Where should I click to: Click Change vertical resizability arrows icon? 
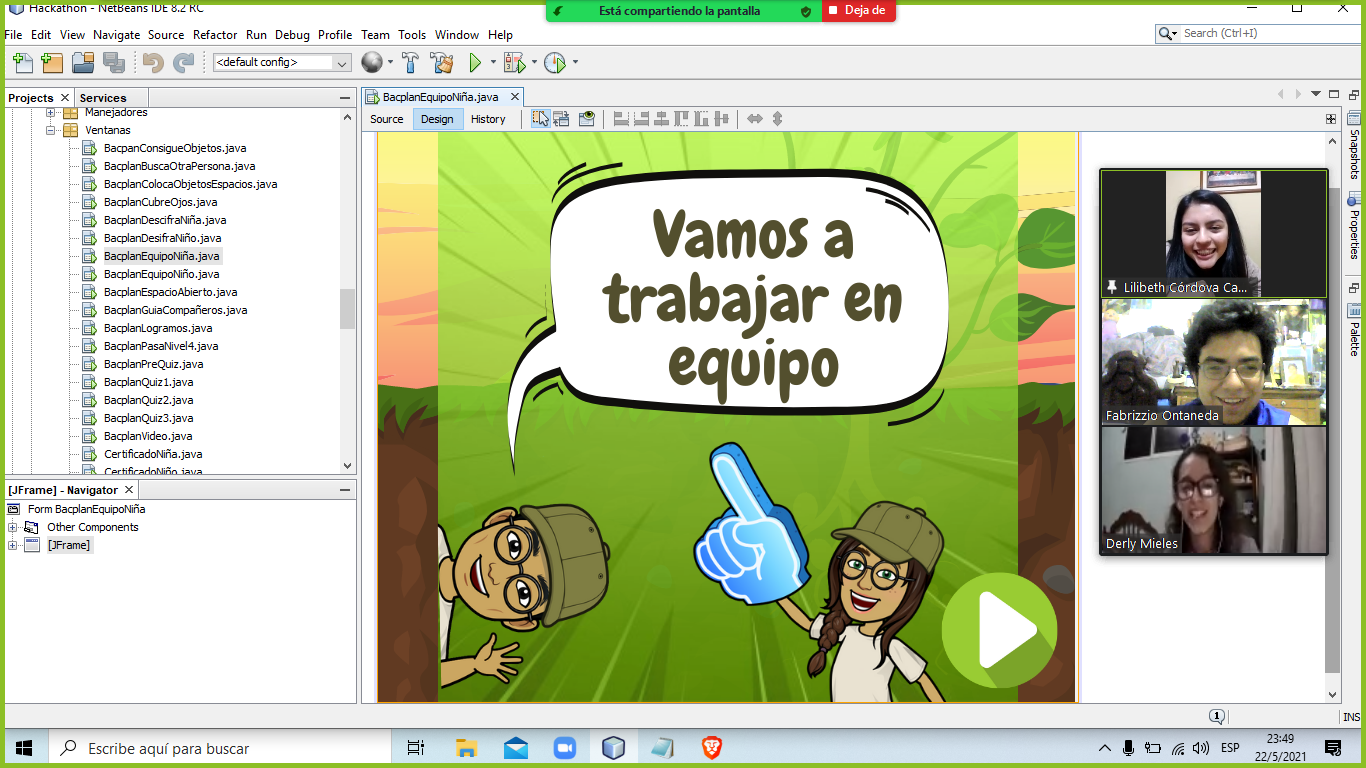pos(777,119)
